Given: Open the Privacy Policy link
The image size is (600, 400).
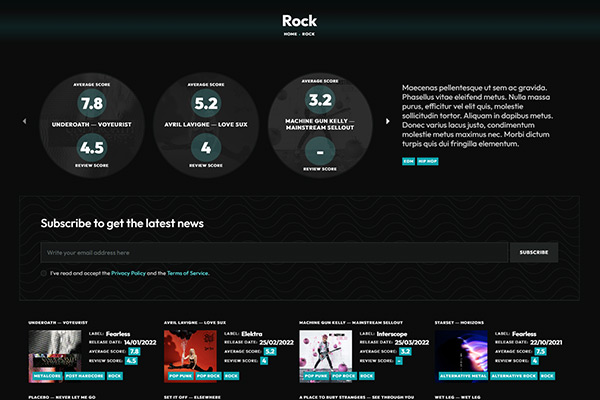Looking at the screenshot, I should [128, 272].
